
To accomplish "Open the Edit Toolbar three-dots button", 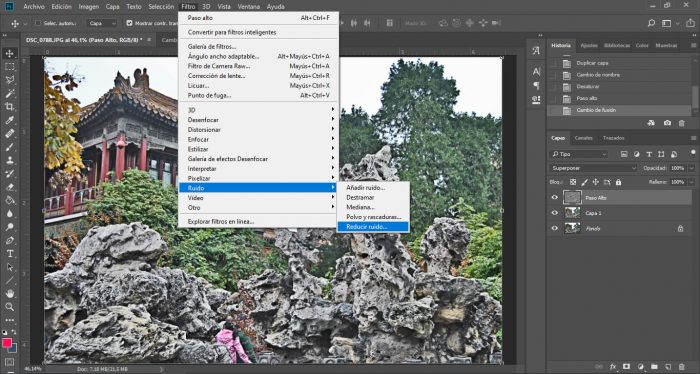I will (9, 320).
